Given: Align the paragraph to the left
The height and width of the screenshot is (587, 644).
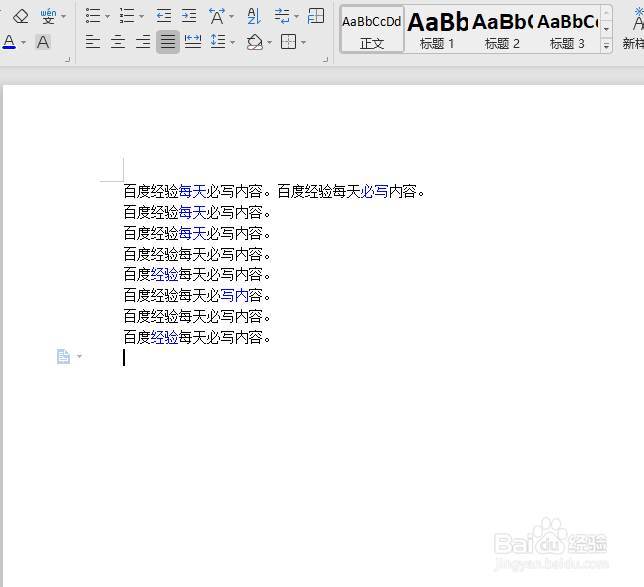Looking at the screenshot, I should pyautogui.click(x=93, y=42).
